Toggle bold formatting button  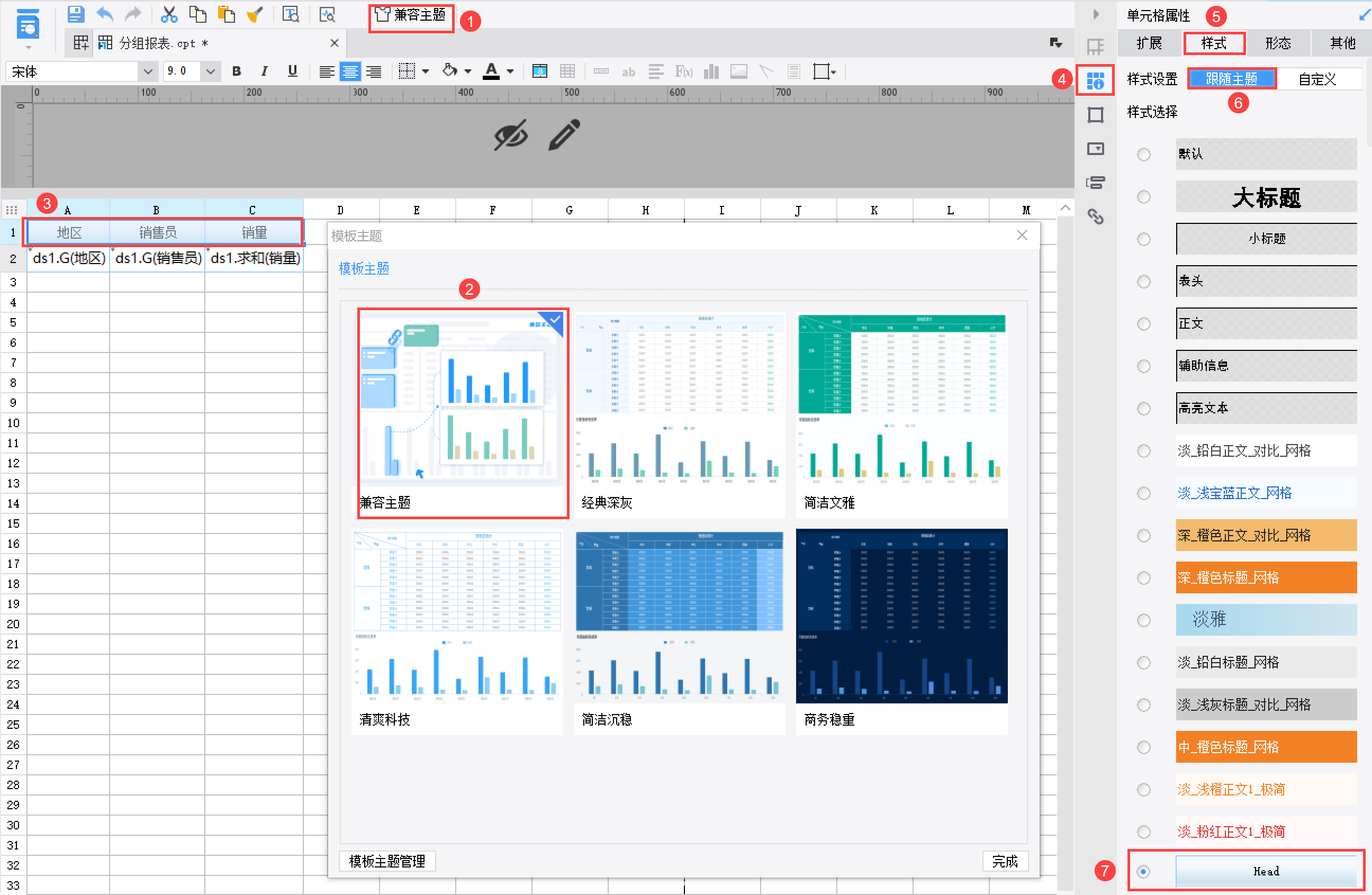[237, 71]
